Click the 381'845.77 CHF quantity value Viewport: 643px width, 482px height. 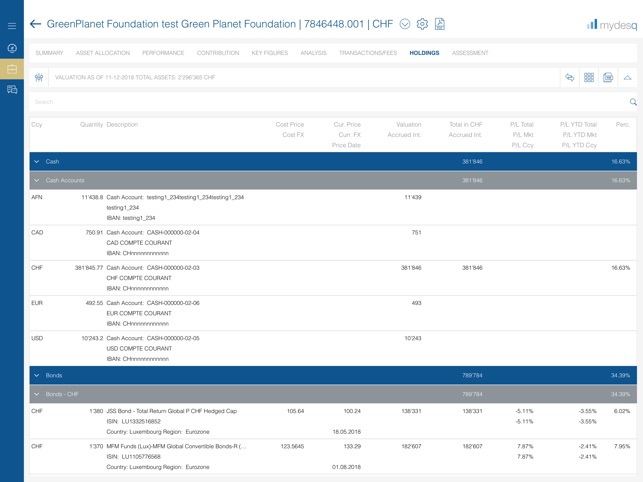[89, 268]
